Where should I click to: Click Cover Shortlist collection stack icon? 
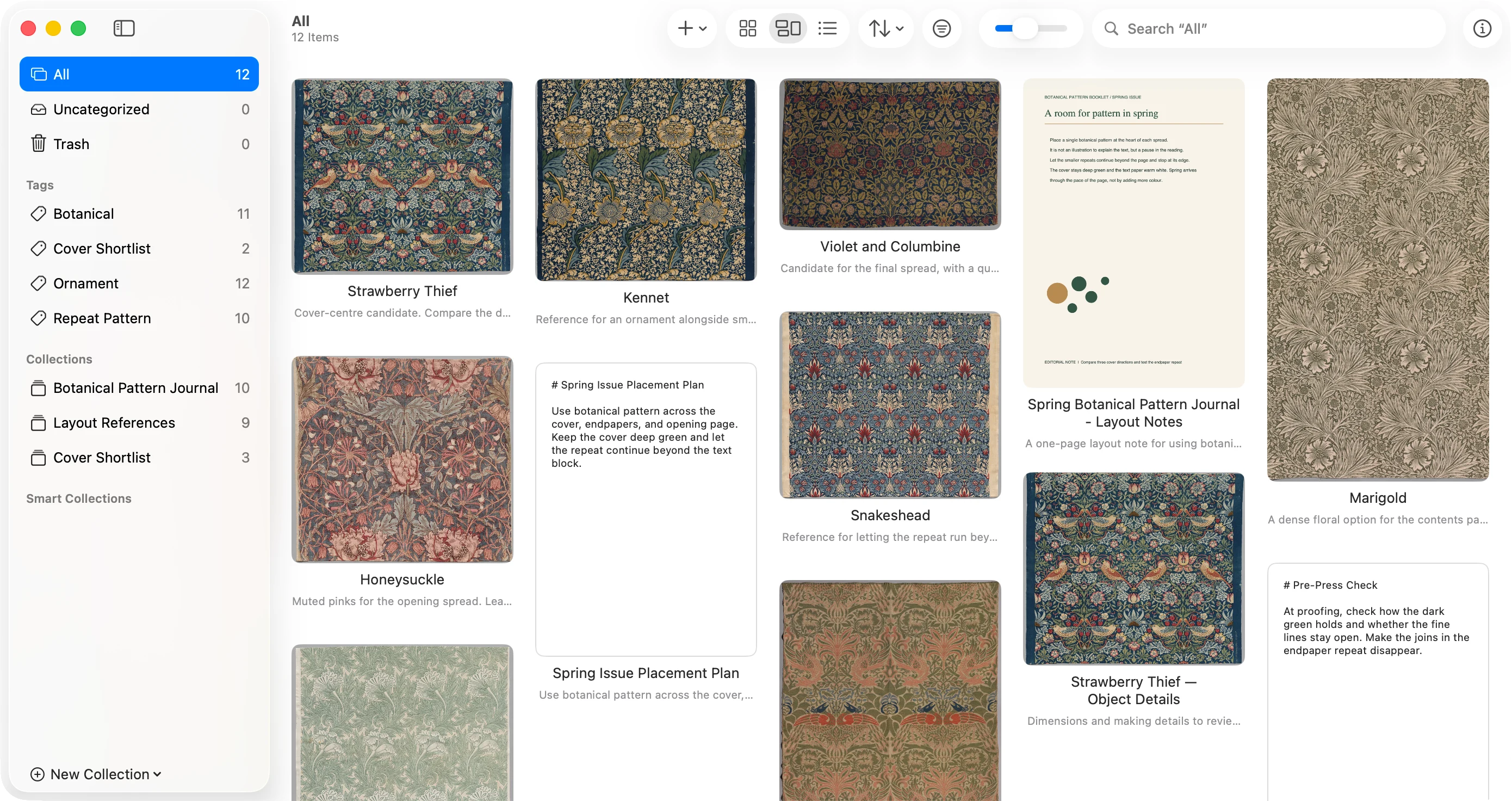[x=38, y=458]
